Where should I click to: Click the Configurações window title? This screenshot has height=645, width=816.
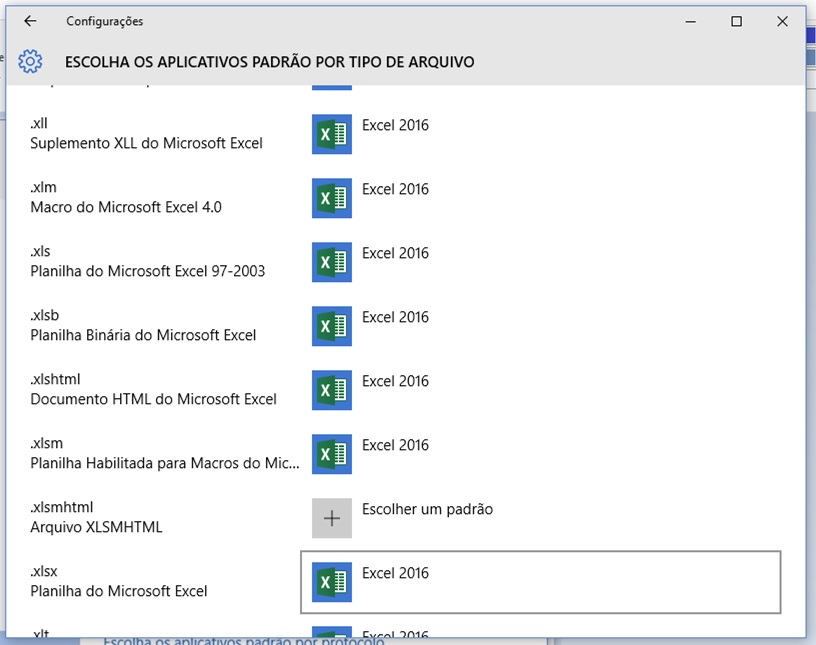point(105,21)
